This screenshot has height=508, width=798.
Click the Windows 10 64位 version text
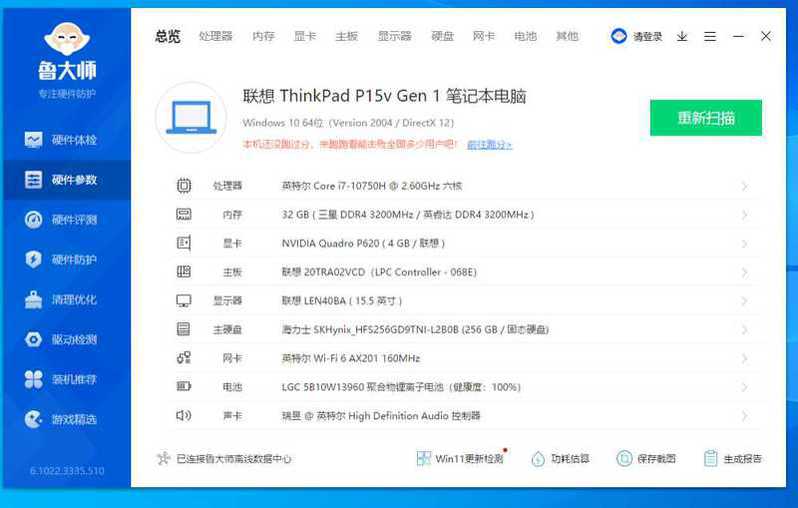tap(348, 123)
